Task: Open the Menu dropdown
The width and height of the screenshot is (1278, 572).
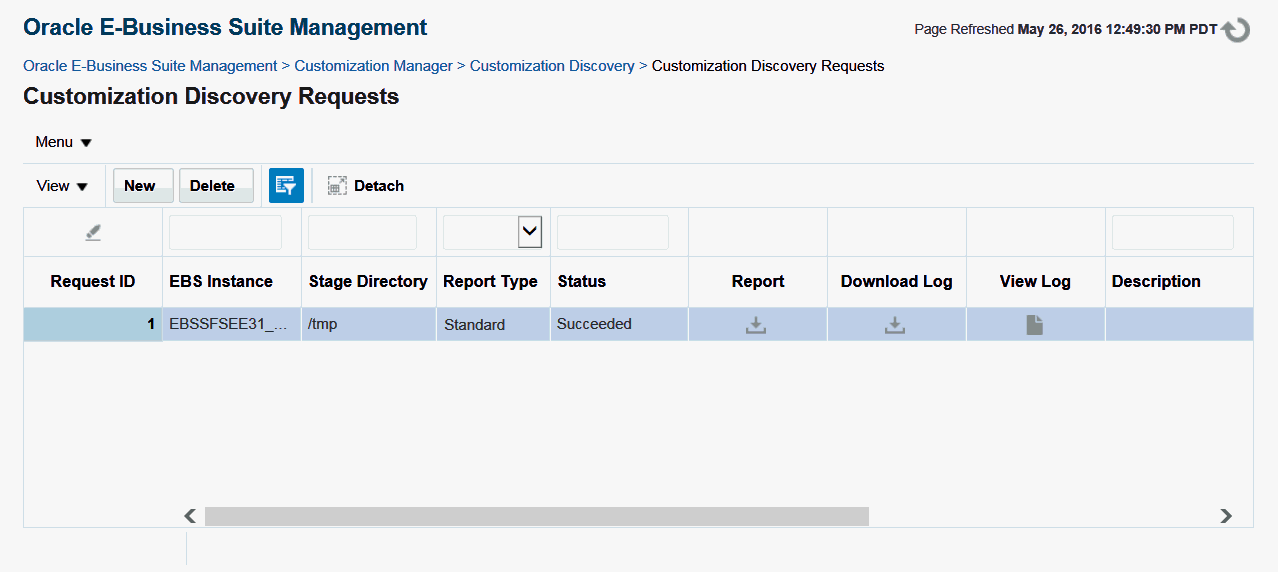Action: coord(63,142)
